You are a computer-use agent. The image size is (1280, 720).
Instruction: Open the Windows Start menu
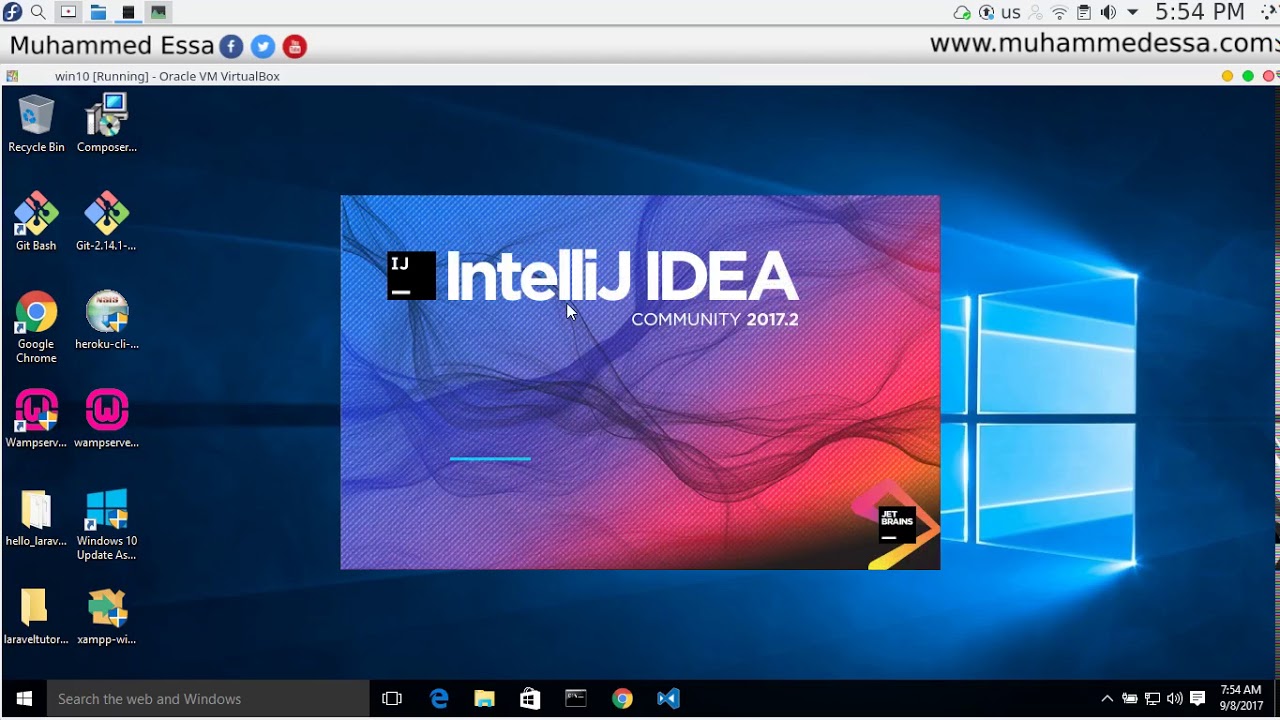pyautogui.click(x=24, y=699)
